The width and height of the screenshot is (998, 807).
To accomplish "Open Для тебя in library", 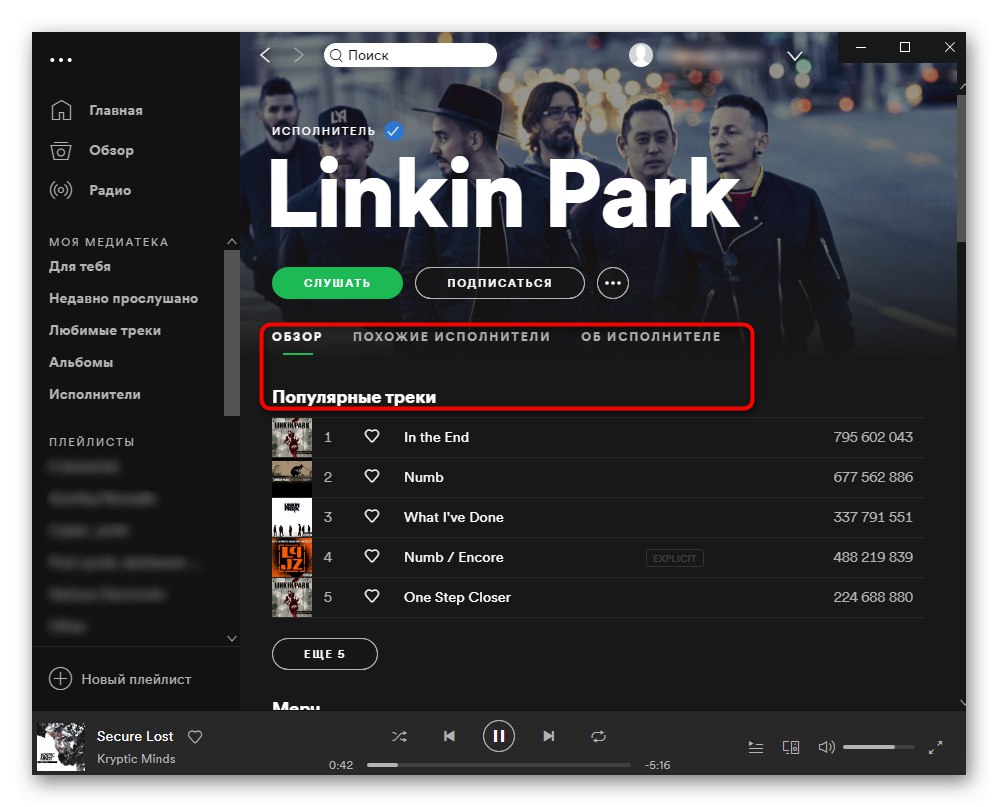I will pyautogui.click(x=80, y=267).
